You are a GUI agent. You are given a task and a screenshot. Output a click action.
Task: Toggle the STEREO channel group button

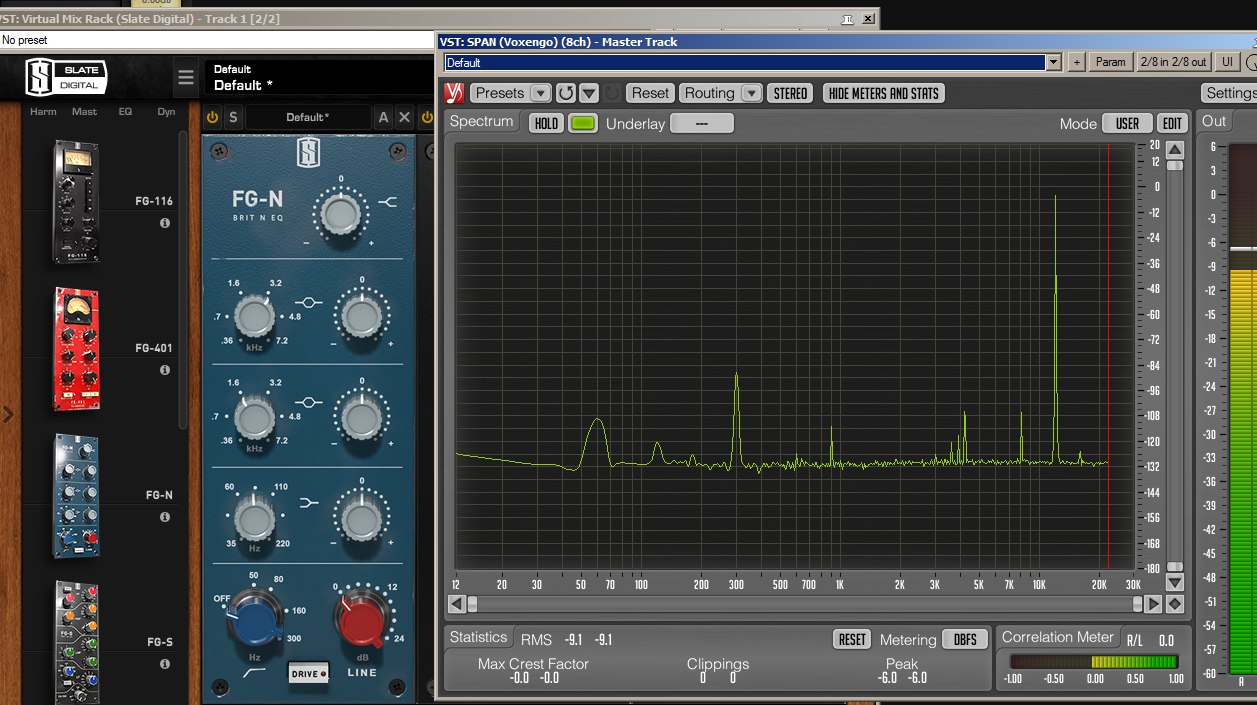pyautogui.click(x=790, y=93)
